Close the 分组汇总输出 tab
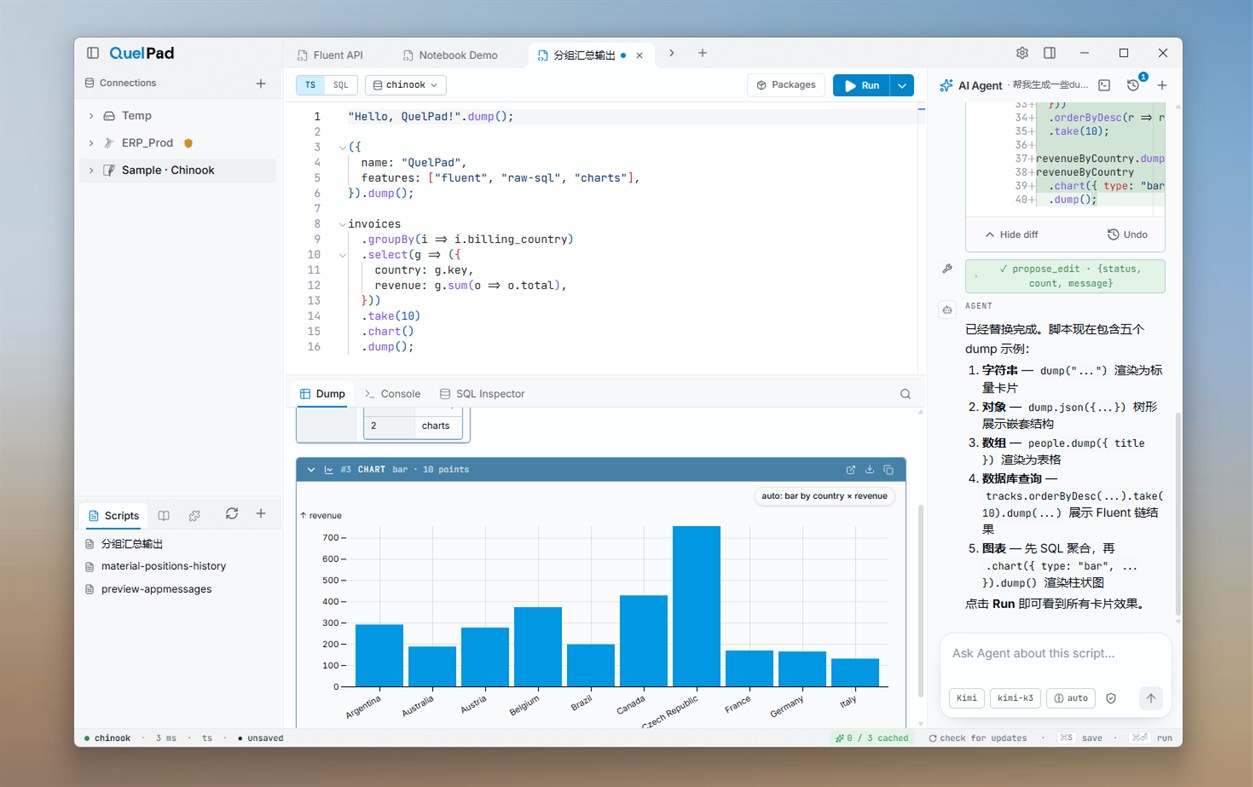The width and height of the screenshot is (1253, 787). [639, 55]
